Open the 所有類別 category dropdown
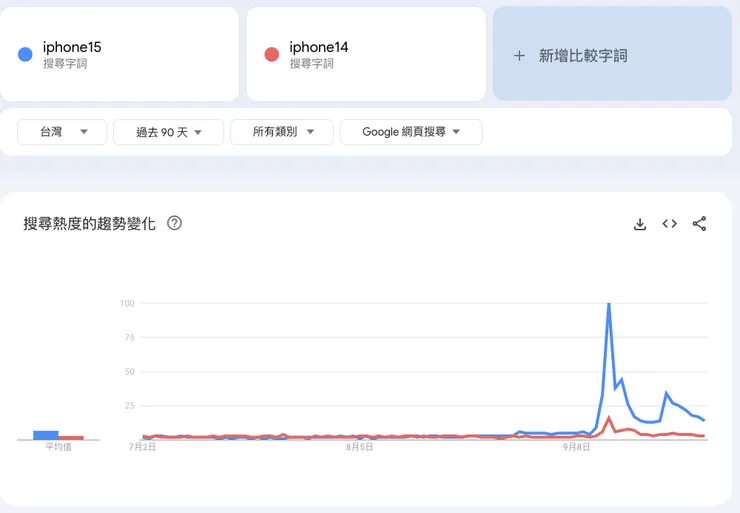Image resolution: width=740 pixels, height=513 pixels. click(282, 132)
